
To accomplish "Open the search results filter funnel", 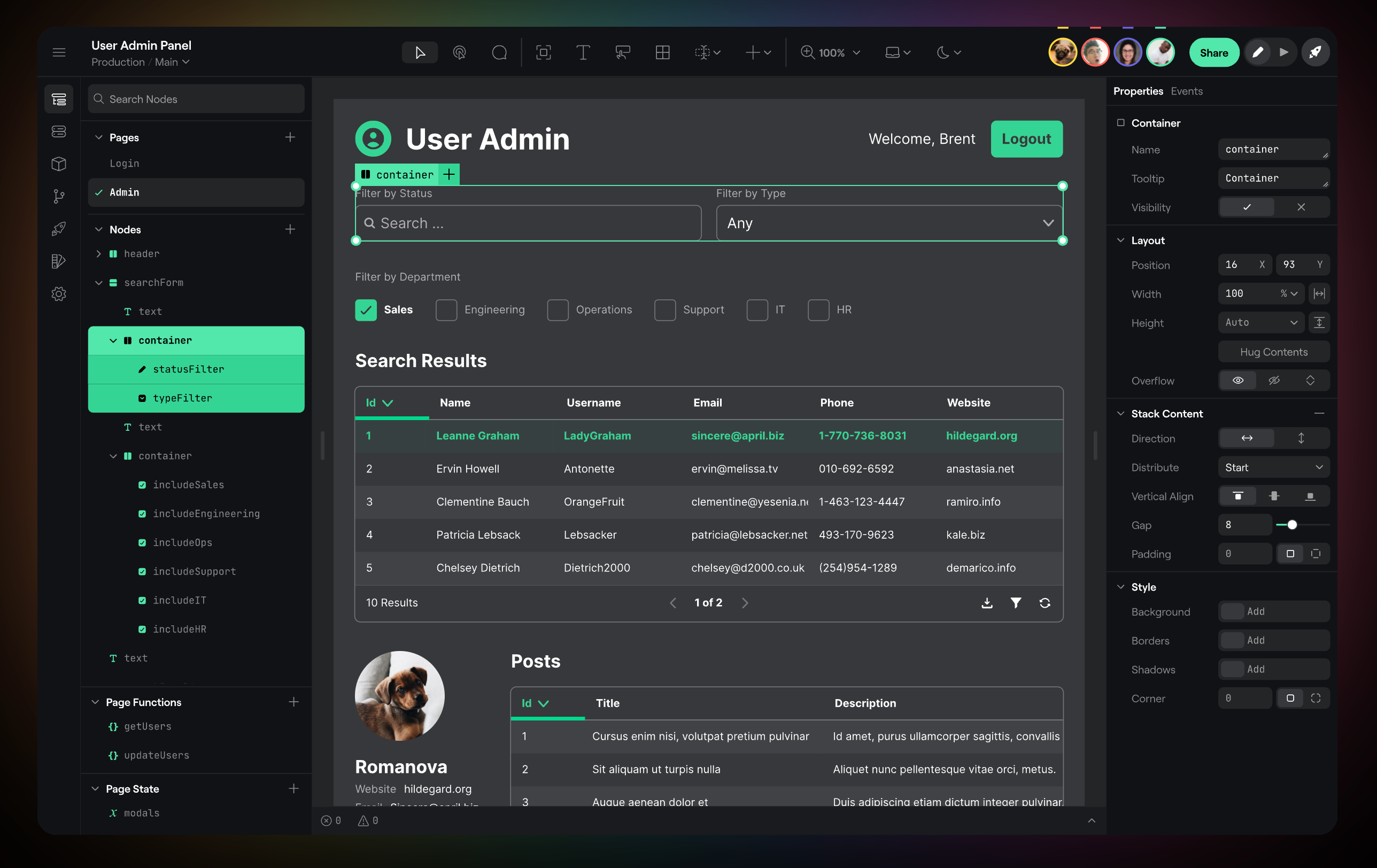I will click(x=1016, y=603).
